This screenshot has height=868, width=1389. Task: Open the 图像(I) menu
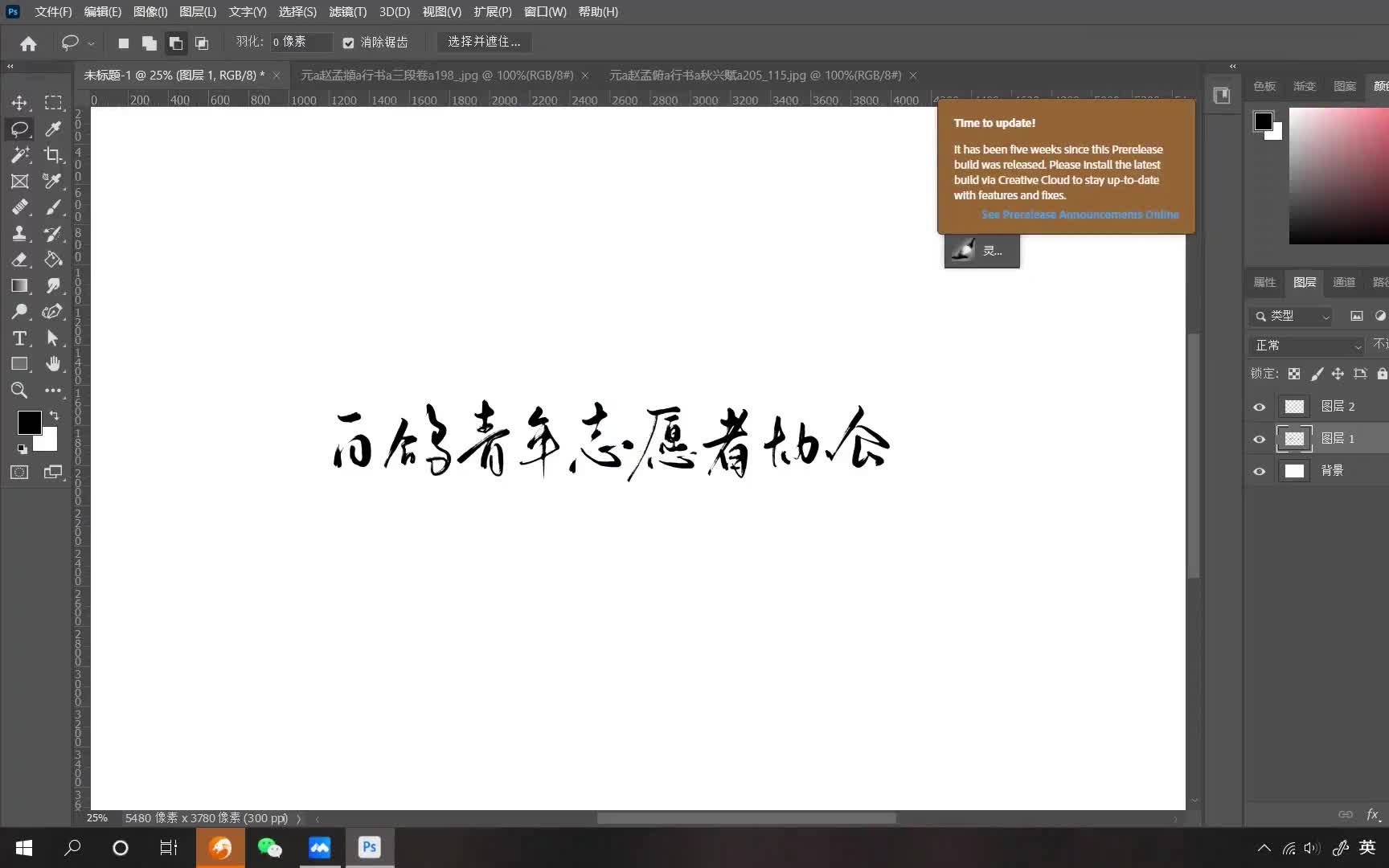(150, 12)
